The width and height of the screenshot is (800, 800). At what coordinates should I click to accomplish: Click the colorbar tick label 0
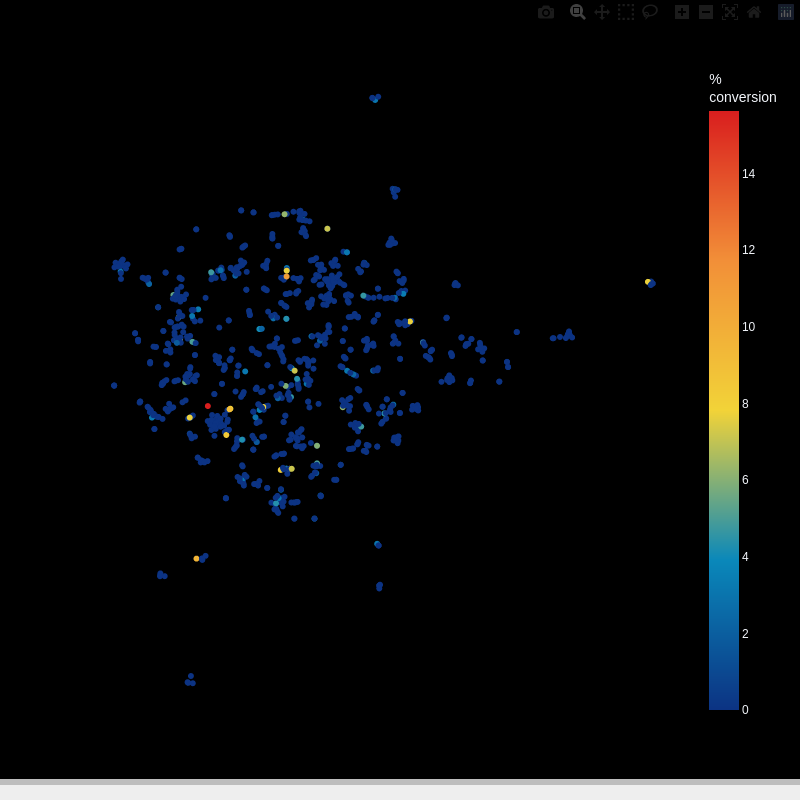click(x=745, y=710)
